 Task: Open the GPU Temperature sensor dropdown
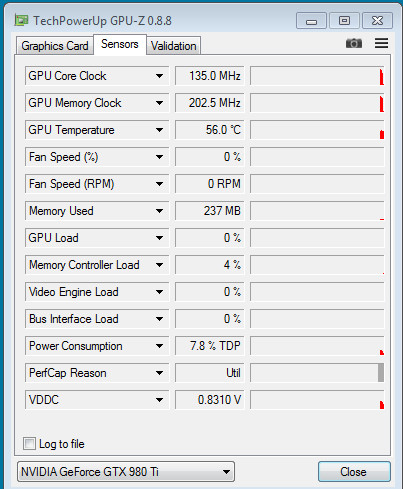pyautogui.click(x=97, y=130)
